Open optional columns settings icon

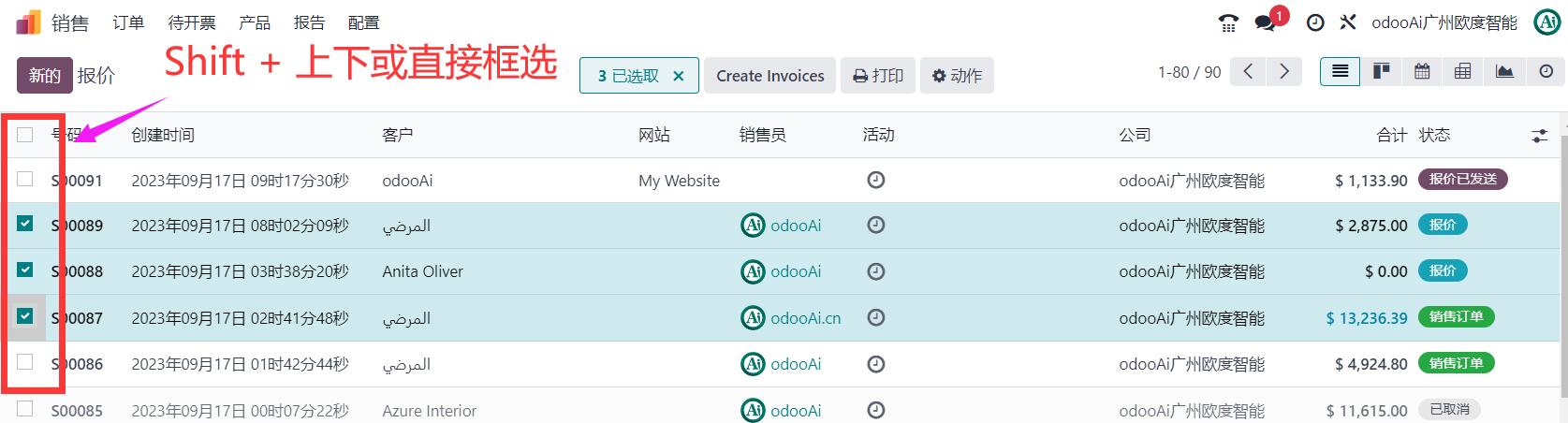coord(1539,136)
